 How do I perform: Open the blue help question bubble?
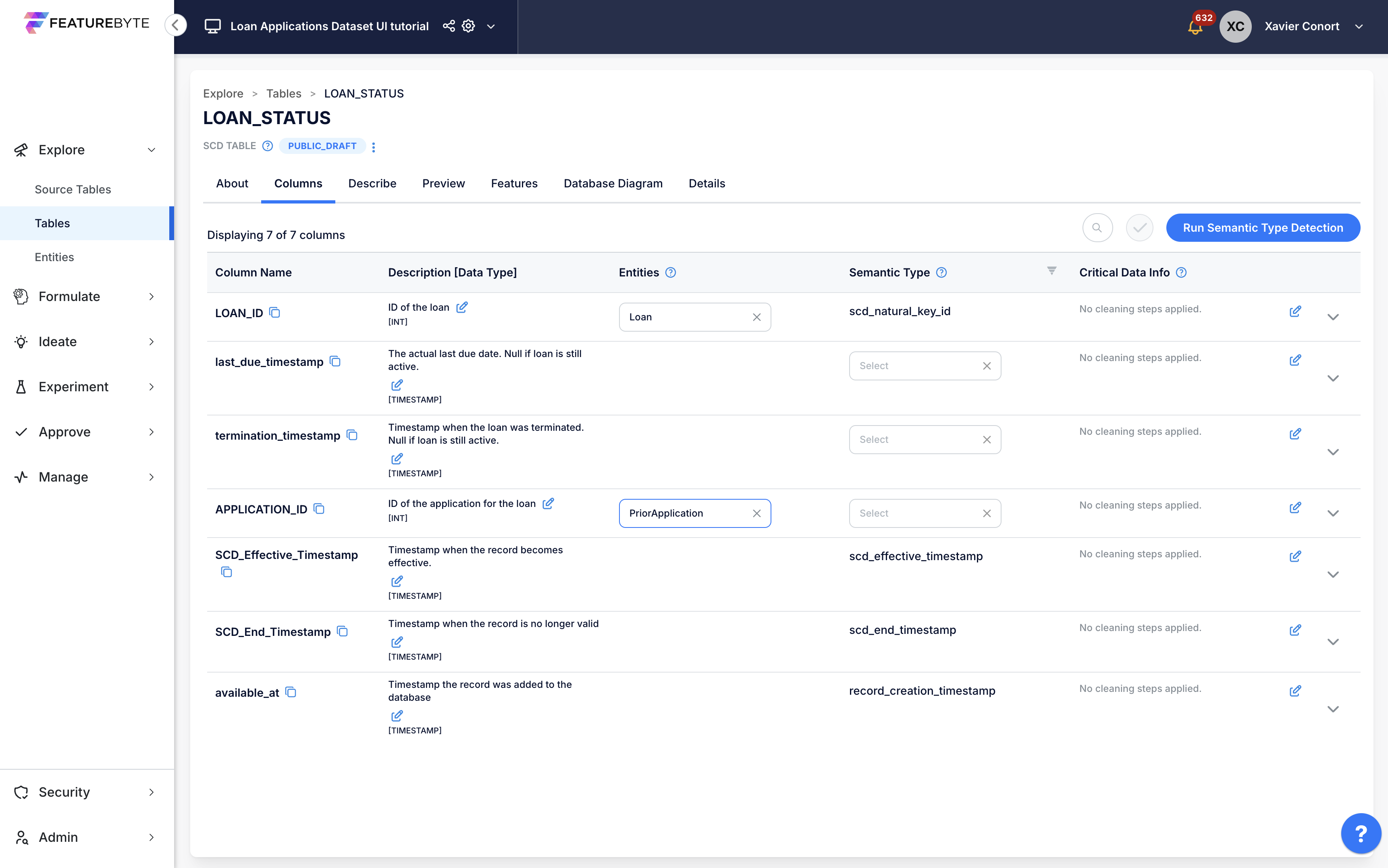coord(1361,833)
